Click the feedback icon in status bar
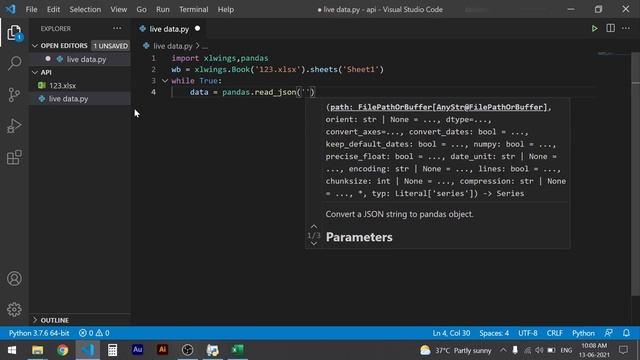Viewport: 640px width, 360px height. pos(608,333)
